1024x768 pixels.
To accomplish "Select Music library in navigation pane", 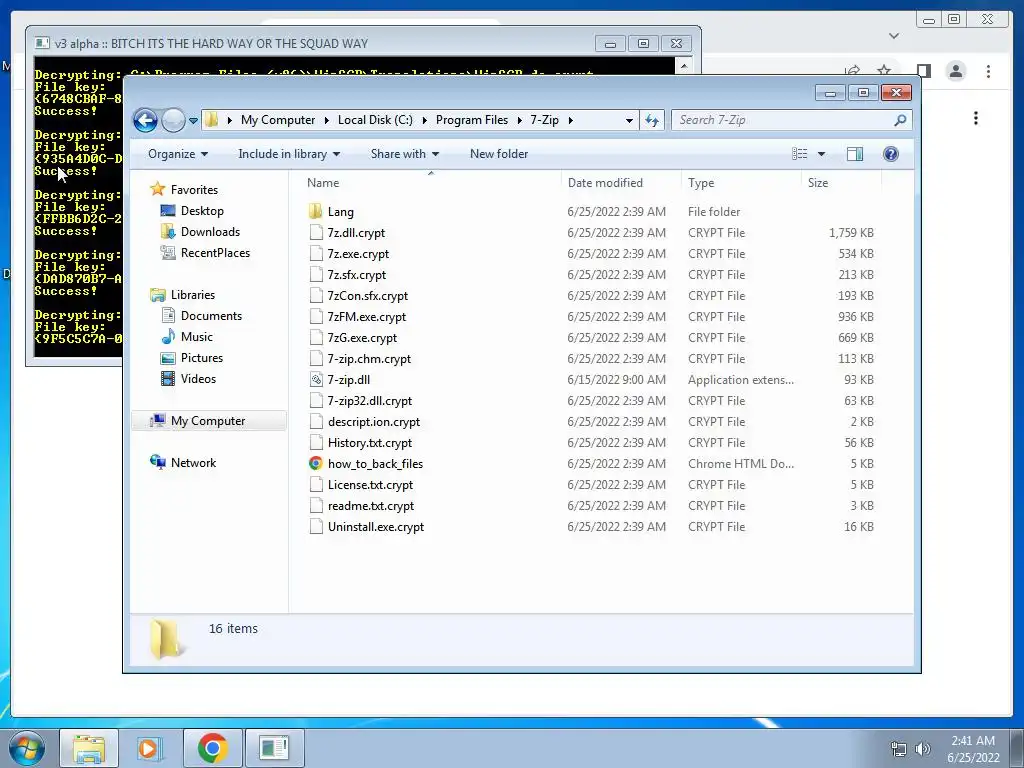I will (x=197, y=337).
